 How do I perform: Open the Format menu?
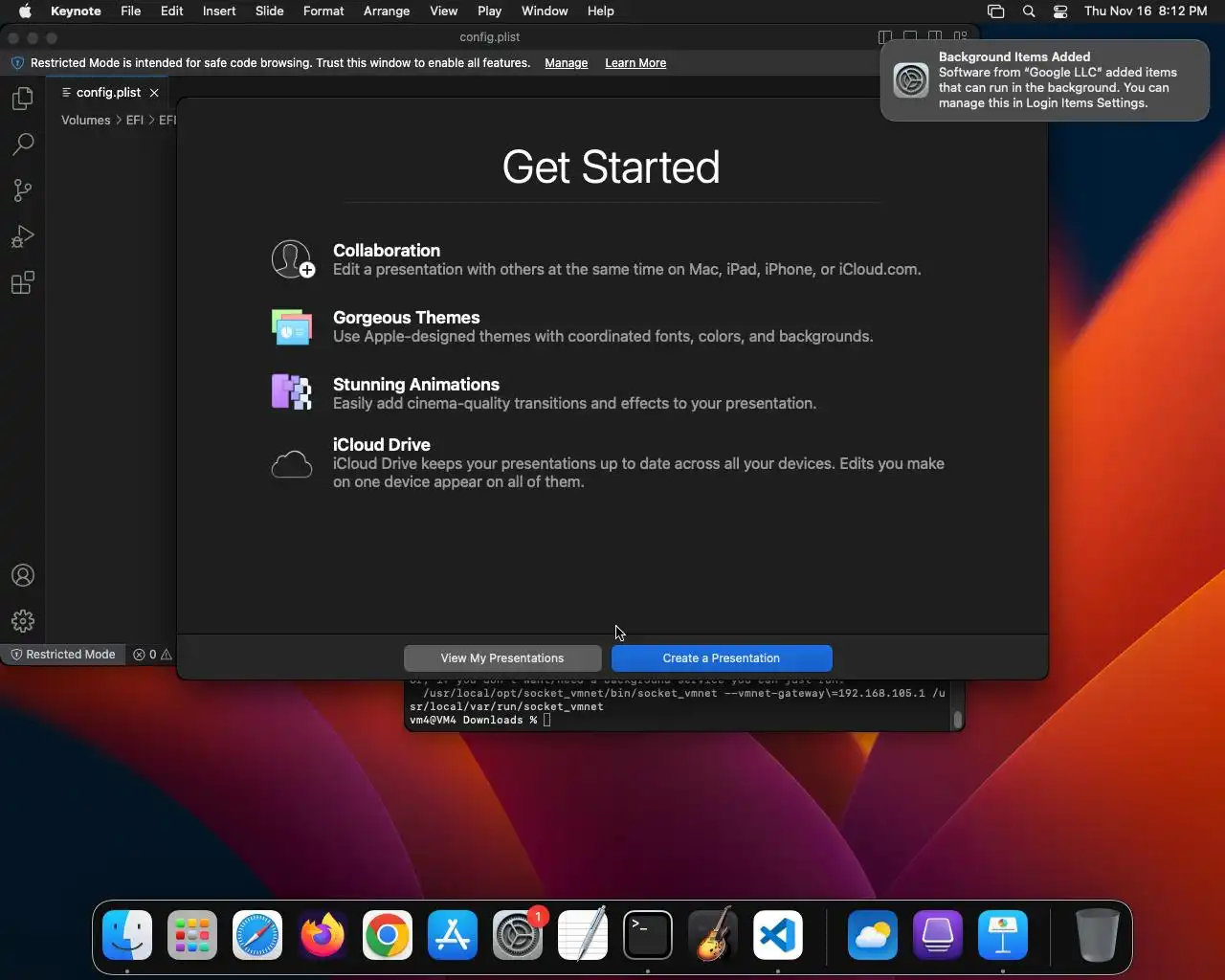323,11
